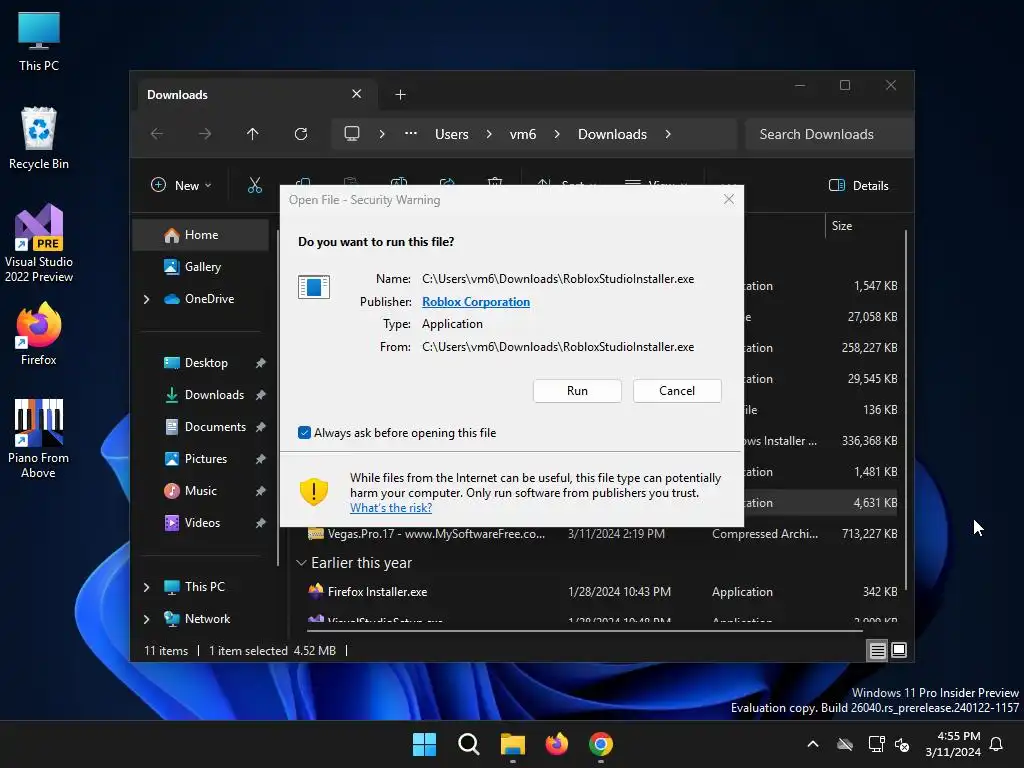Click the muted volume tray icon
The width and height of the screenshot is (1024, 768).
click(x=902, y=744)
